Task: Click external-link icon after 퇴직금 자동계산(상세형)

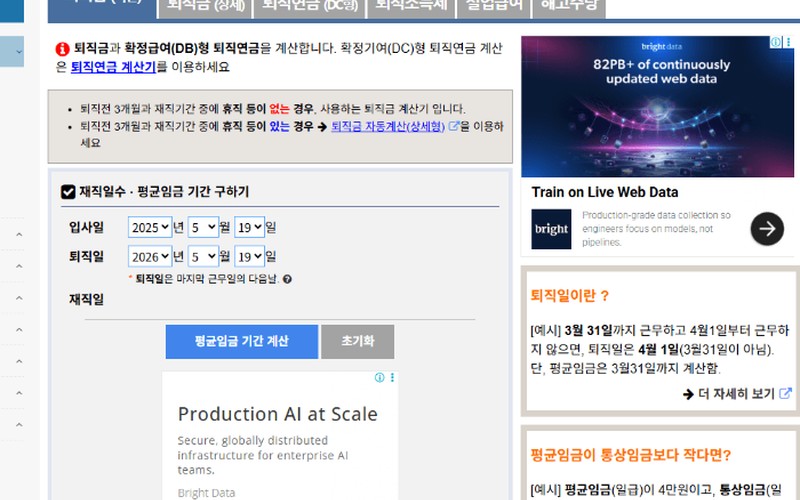Action: (453, 126)
